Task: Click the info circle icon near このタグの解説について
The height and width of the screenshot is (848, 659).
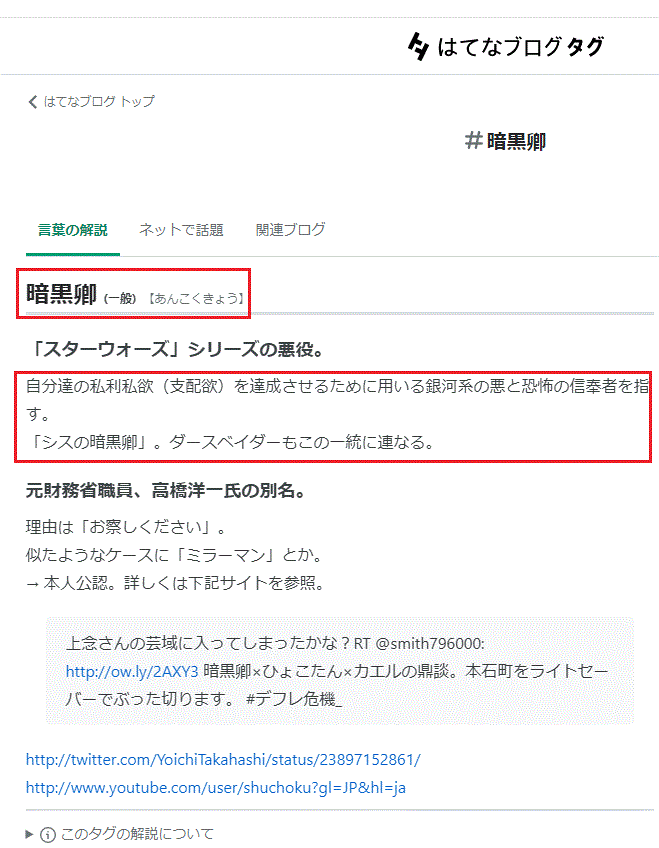Action: click(48, 834)
